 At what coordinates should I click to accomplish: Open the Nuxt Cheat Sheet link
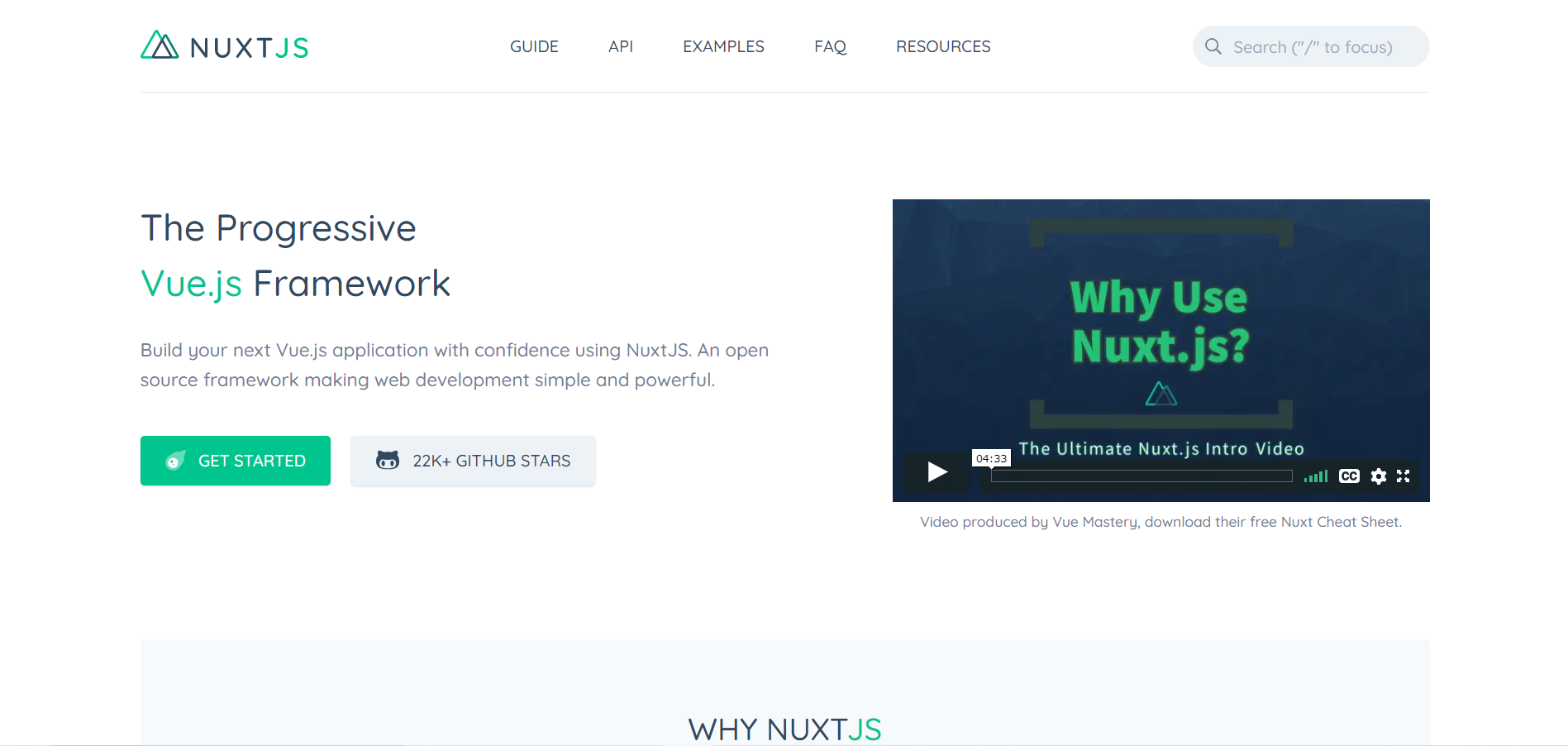1340,522
